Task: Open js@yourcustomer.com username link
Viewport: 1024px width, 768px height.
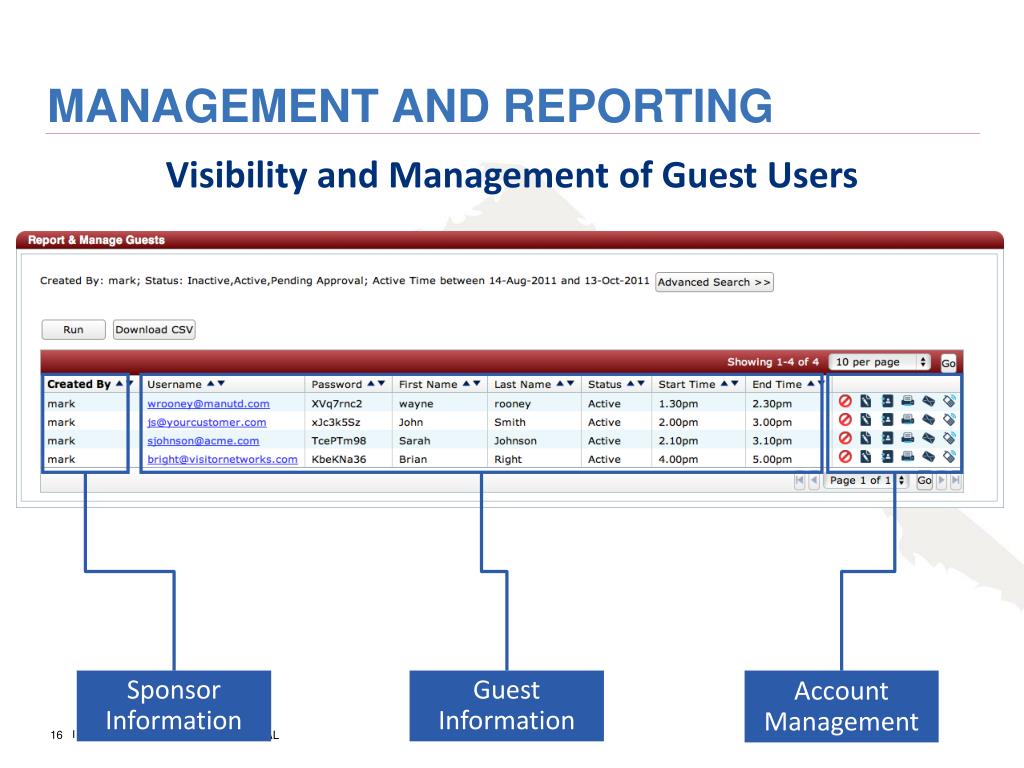Action: coord(206,422)
